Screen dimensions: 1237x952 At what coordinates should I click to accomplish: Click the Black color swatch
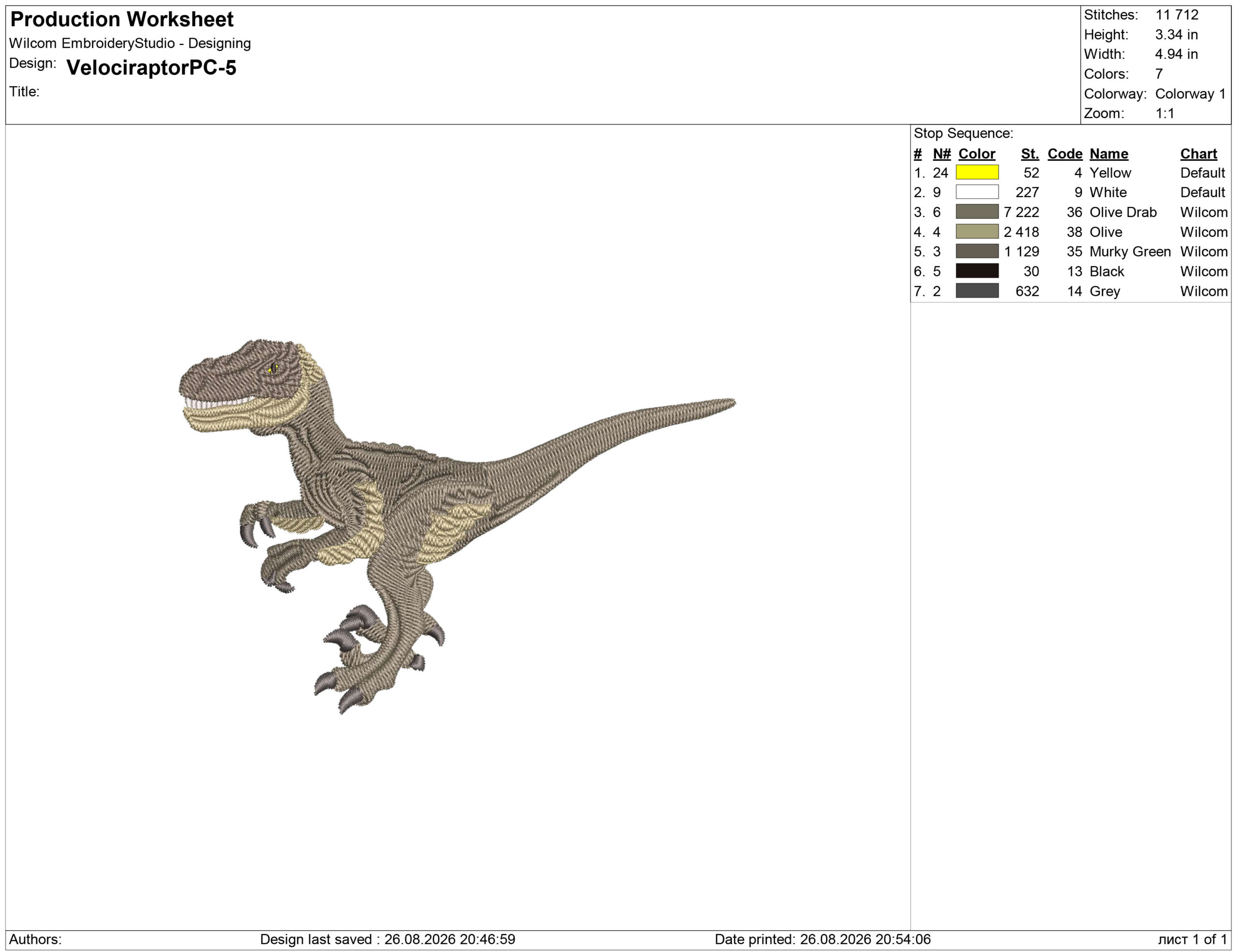(977, 271)
